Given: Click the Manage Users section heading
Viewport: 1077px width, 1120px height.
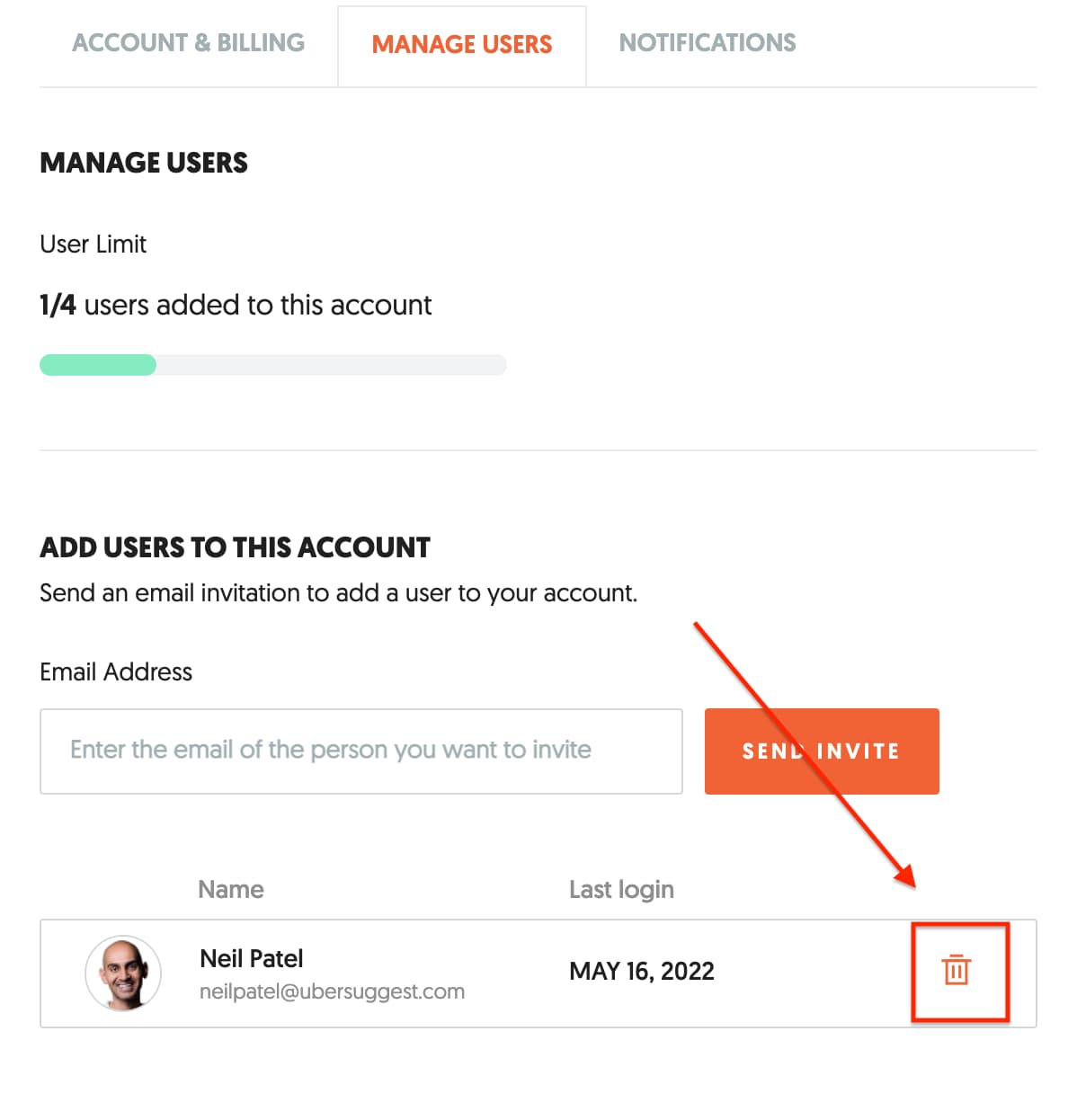Looking at the screenshot, I should 144,163.
